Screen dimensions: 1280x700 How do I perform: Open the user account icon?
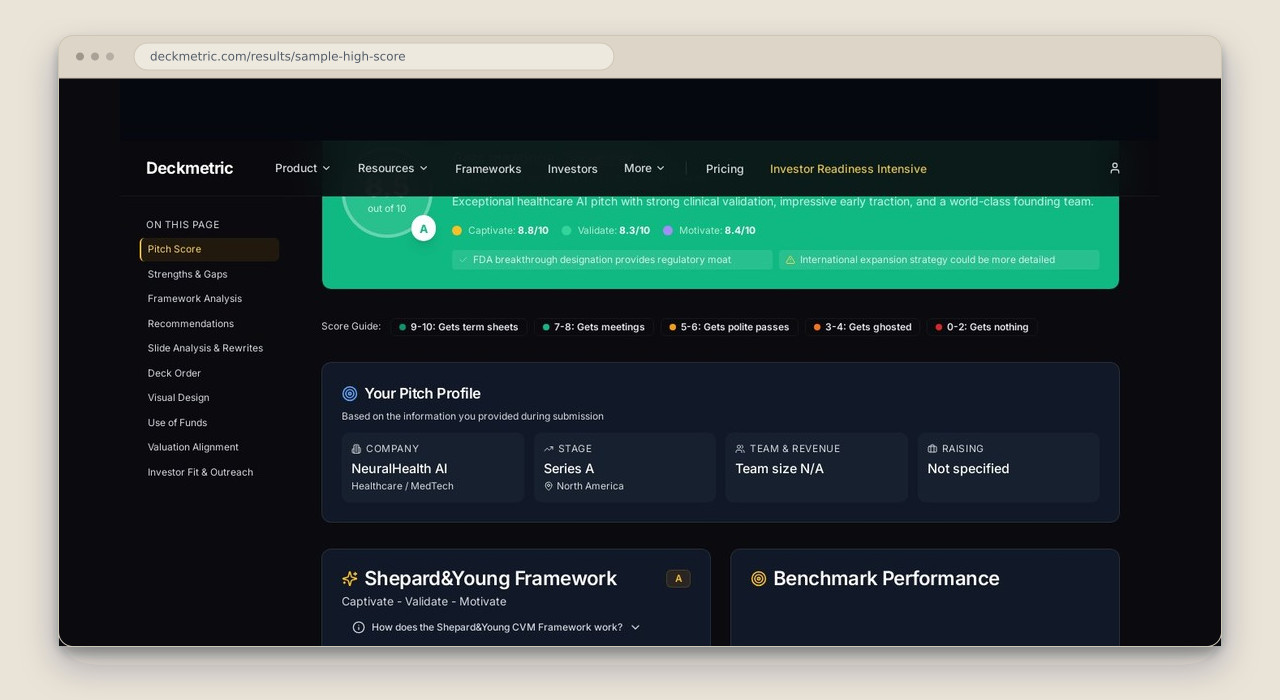1114,168
